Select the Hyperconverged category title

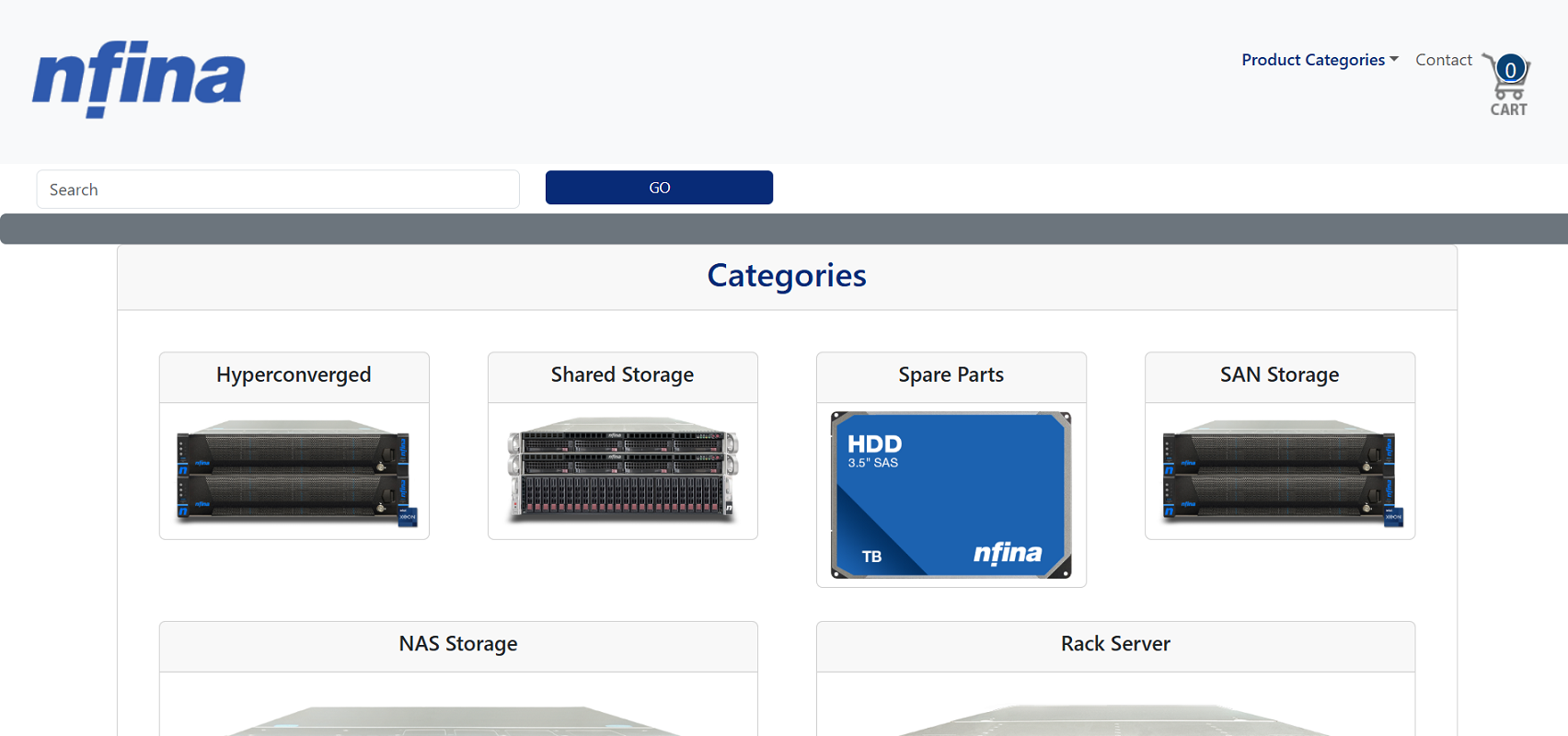(294, 375)
